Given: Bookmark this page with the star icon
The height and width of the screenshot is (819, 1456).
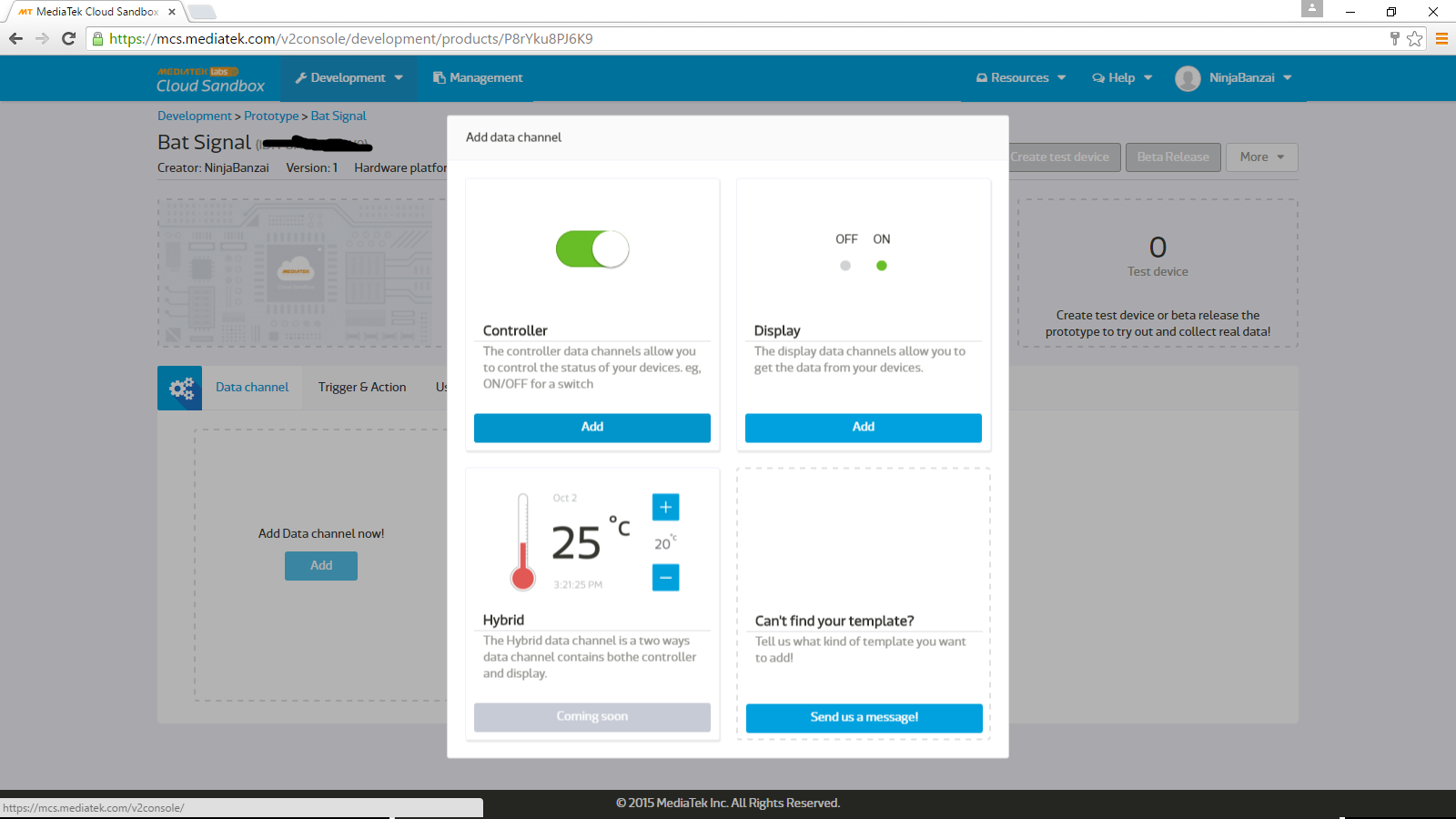Looking at the screenshot, I should (x=1414, y=38).
